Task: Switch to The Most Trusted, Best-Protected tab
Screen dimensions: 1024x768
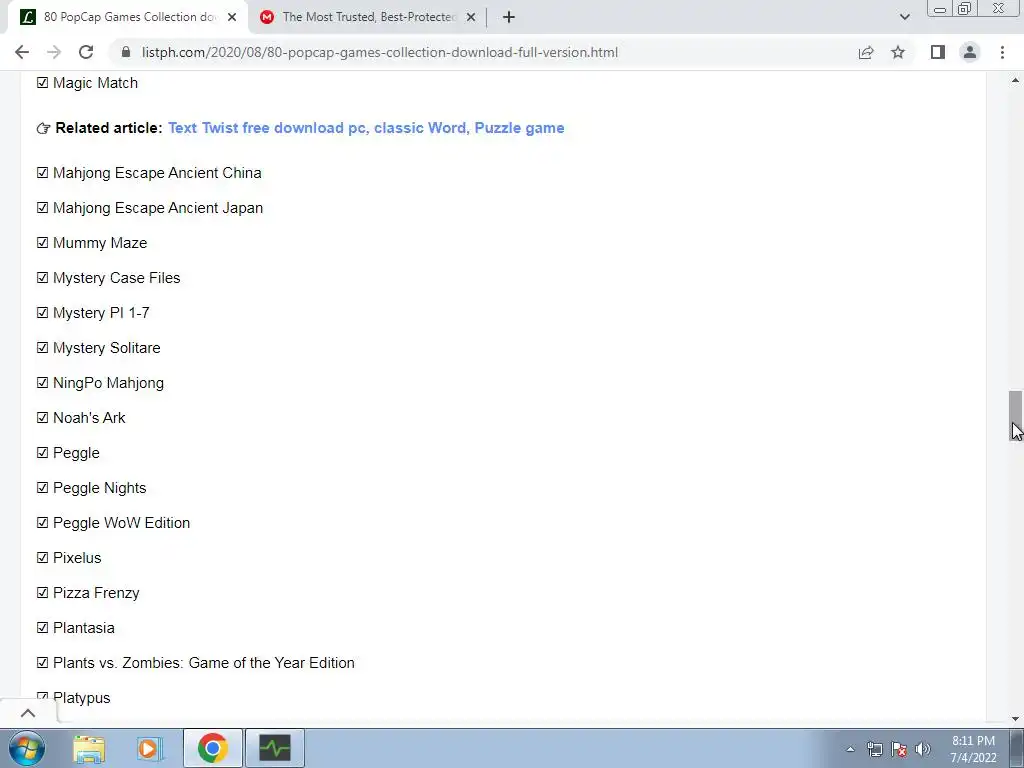Action: point(366,17)
